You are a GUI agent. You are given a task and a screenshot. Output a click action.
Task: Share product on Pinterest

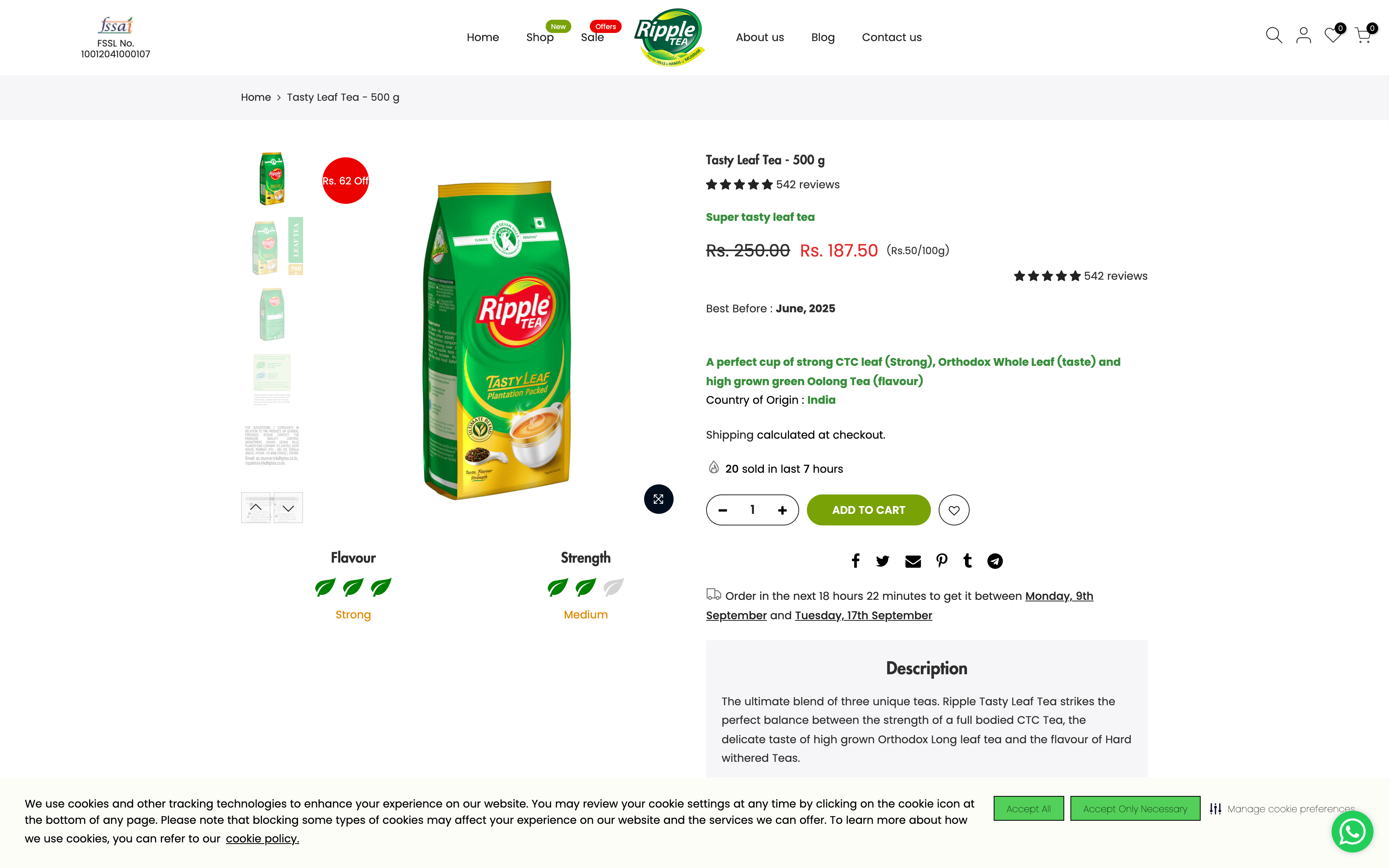coord(941,561)
